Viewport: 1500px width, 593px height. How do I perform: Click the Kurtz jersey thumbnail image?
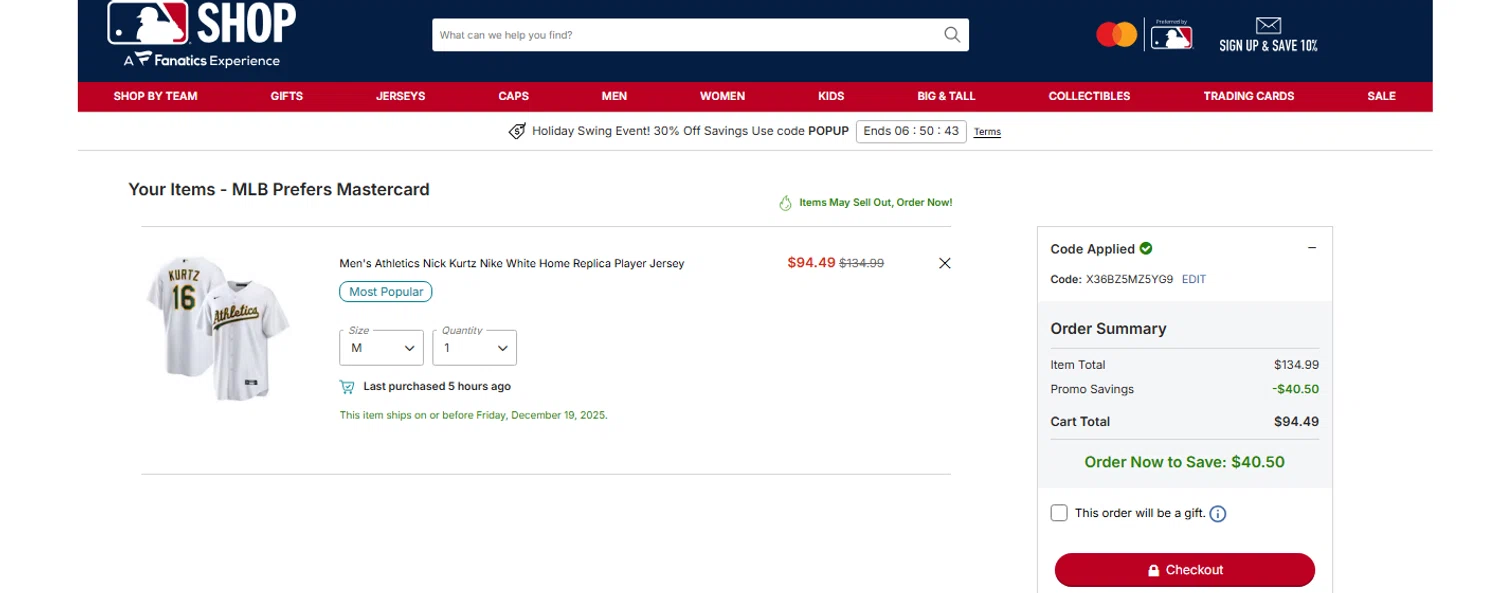tap(218, 329)
